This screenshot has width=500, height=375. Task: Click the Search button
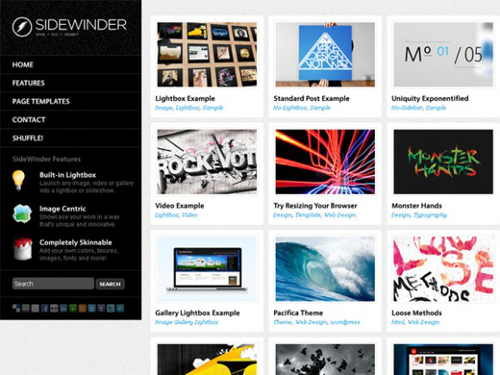click(110, 284)
